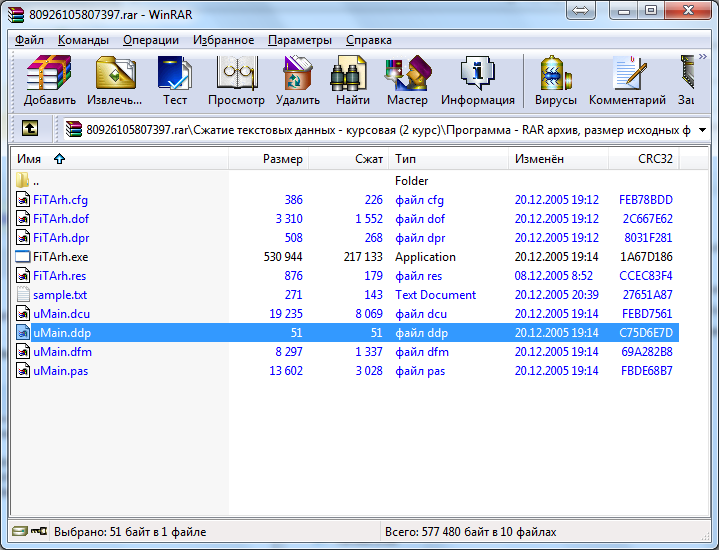Click CRC32 value FBDE68B7
Image resolution: width=719 pixels, height=550 pixels.
[x=647, y=371]
